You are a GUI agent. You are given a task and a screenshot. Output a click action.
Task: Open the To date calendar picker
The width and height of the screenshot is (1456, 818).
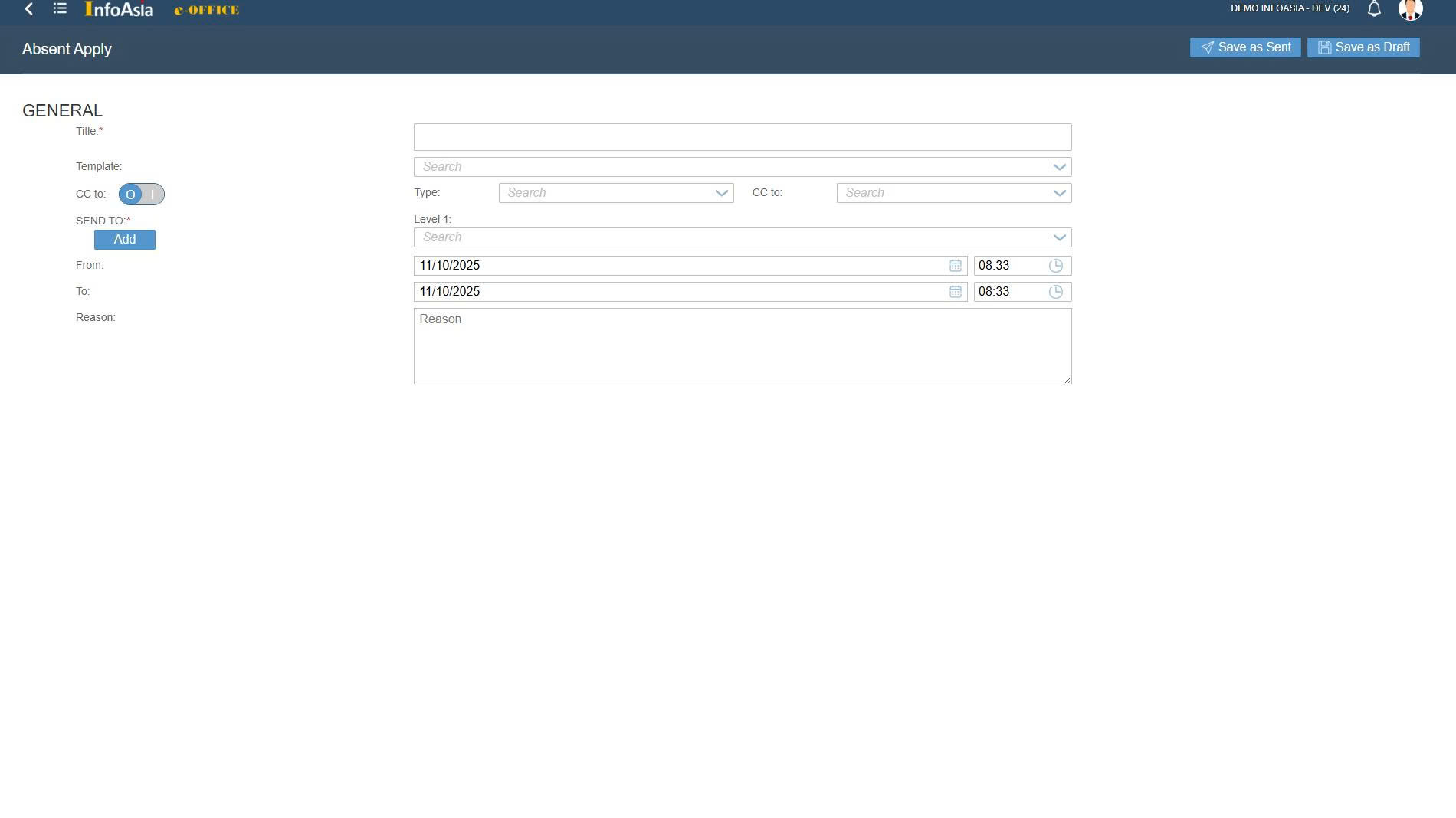point(955,292)
